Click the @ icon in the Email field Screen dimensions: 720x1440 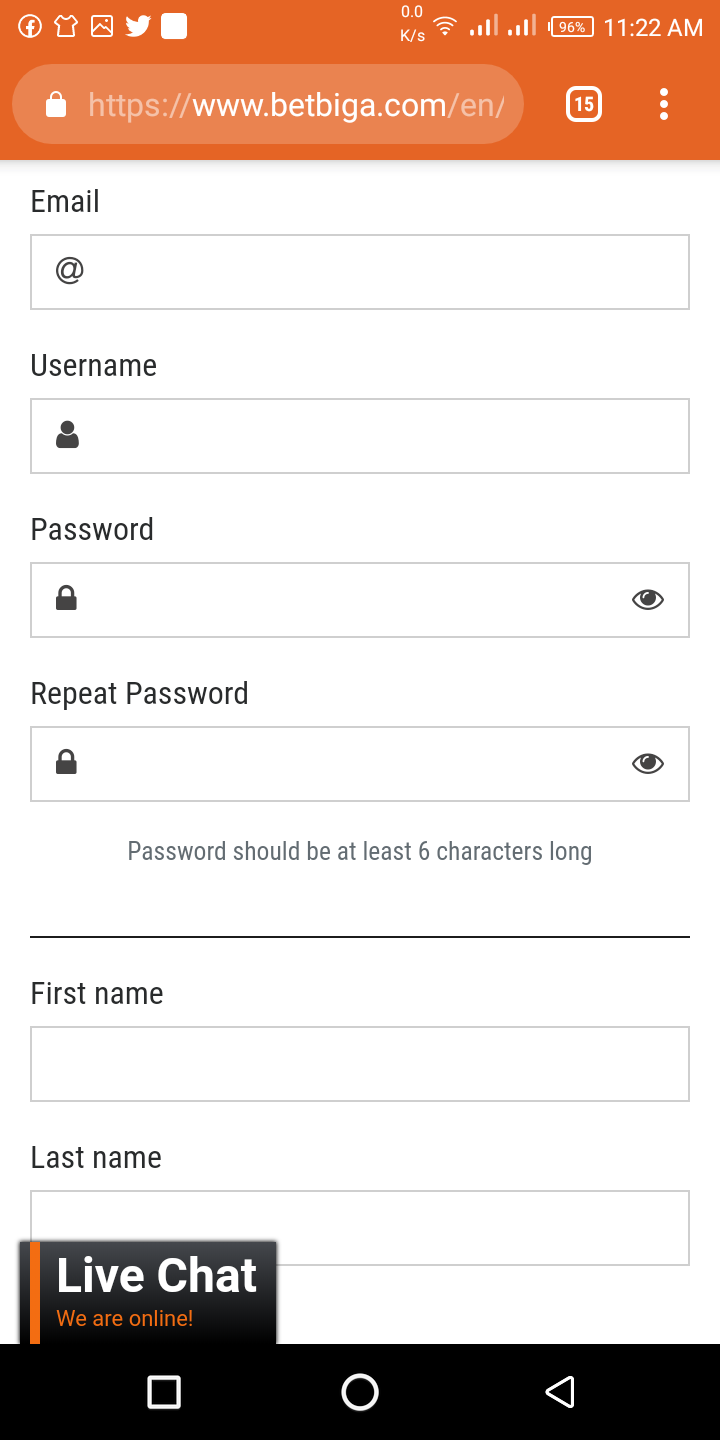(69, 270)
